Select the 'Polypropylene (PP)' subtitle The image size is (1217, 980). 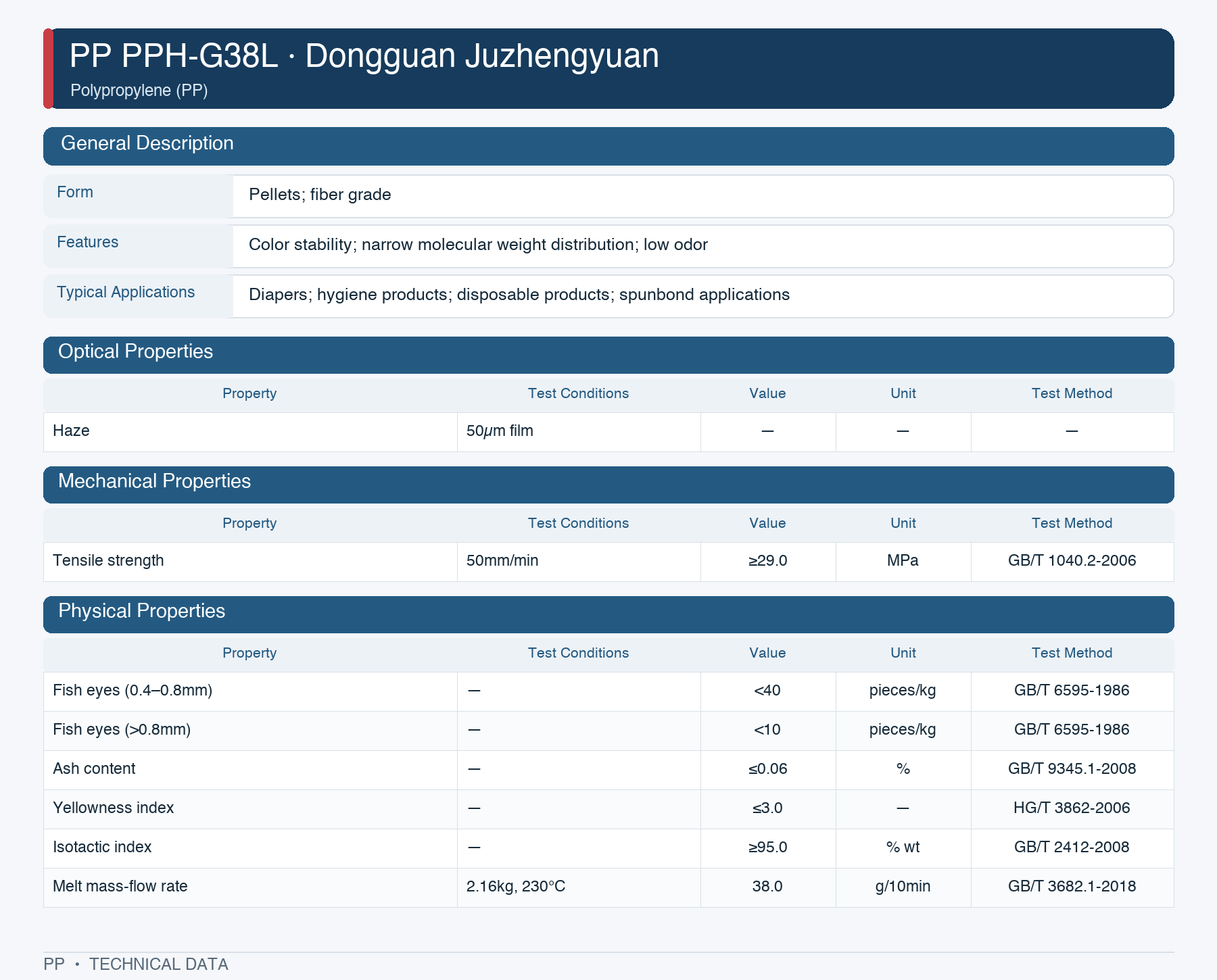click(x=139, y=91)
